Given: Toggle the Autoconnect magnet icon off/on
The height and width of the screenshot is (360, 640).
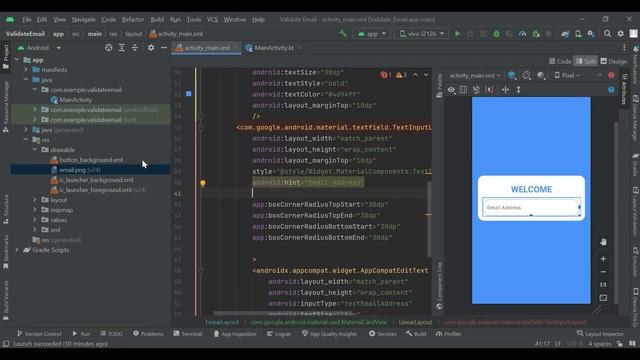Looking at the screenshot, I should [x=476, y=90].
